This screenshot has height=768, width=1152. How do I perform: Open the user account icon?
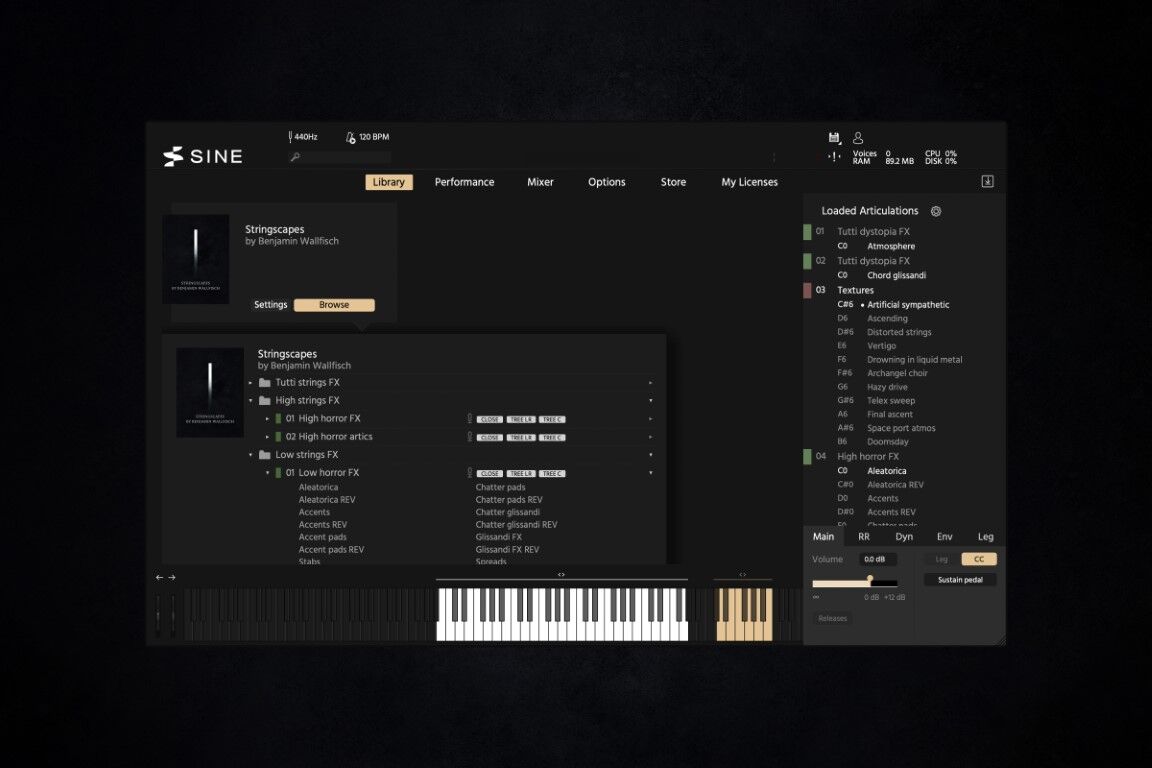pyautogui.click(x=857, y=137)
